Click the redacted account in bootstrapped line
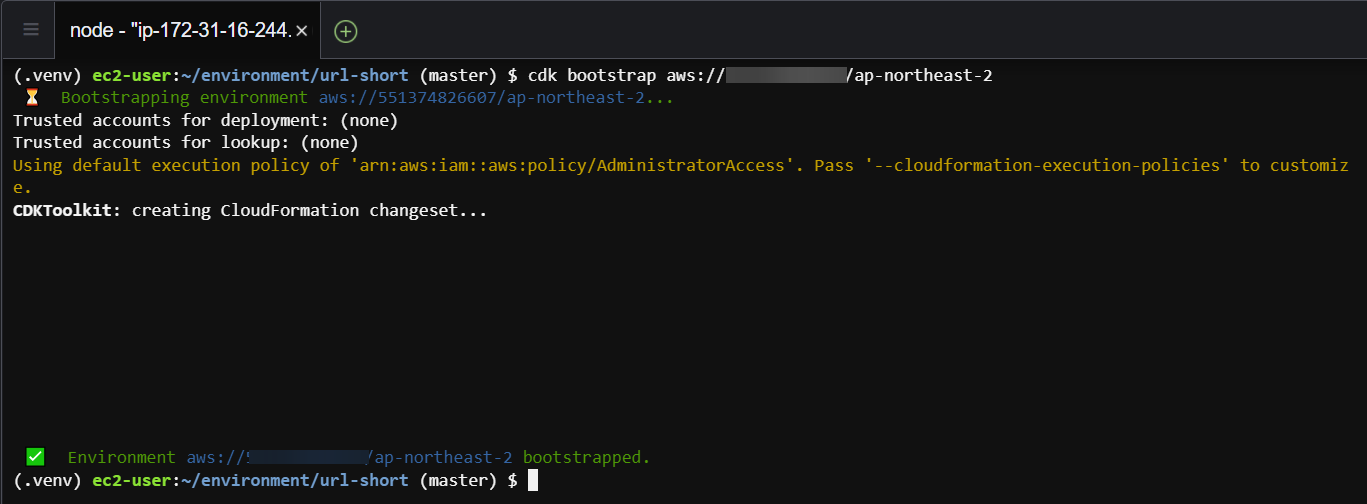The width and height of the screenshot is (1367, 504). point(305,457)
